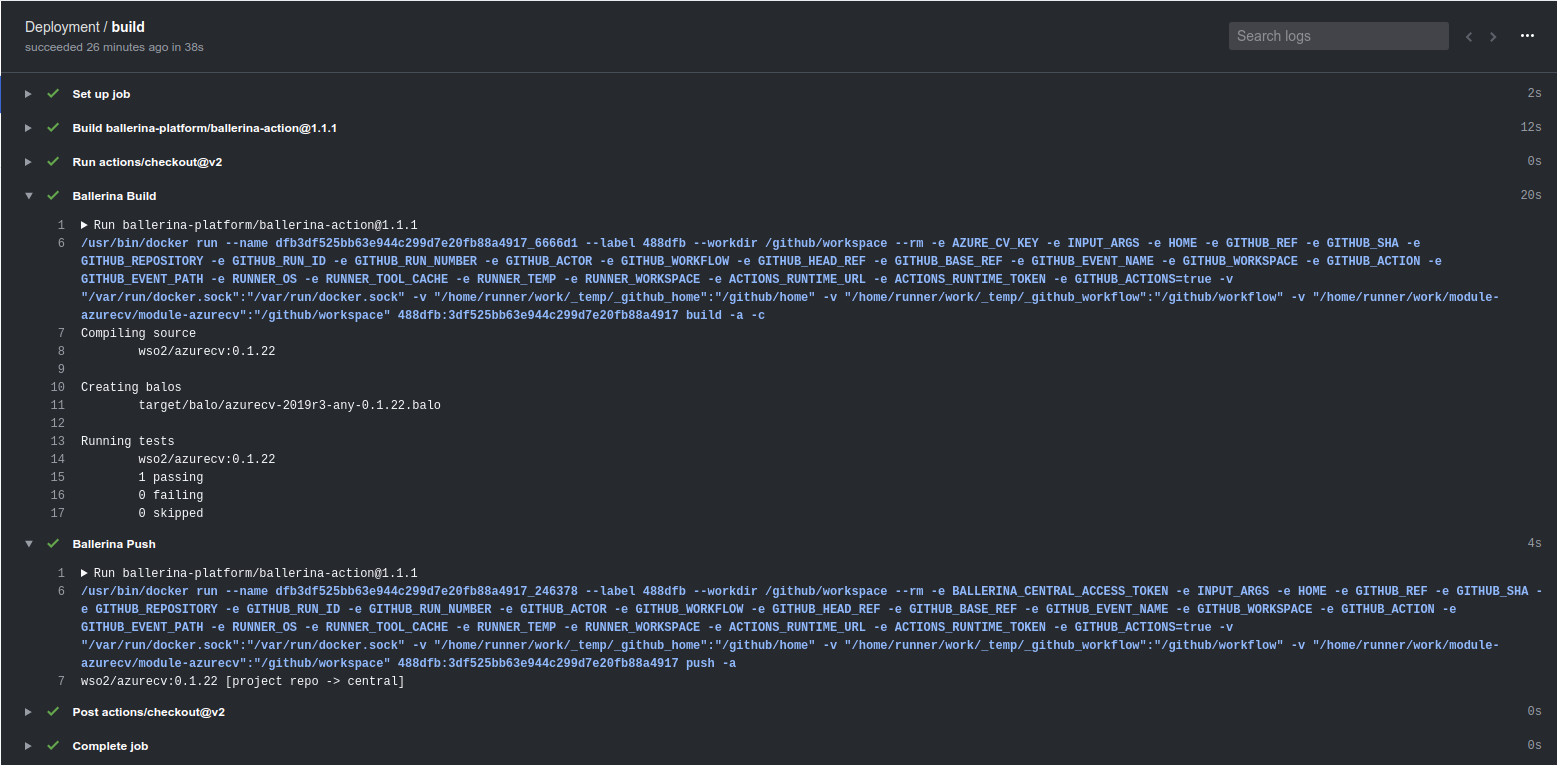Collapse the Ballerina Push step
1557x765 pixels.
click(x=28, y=544)
